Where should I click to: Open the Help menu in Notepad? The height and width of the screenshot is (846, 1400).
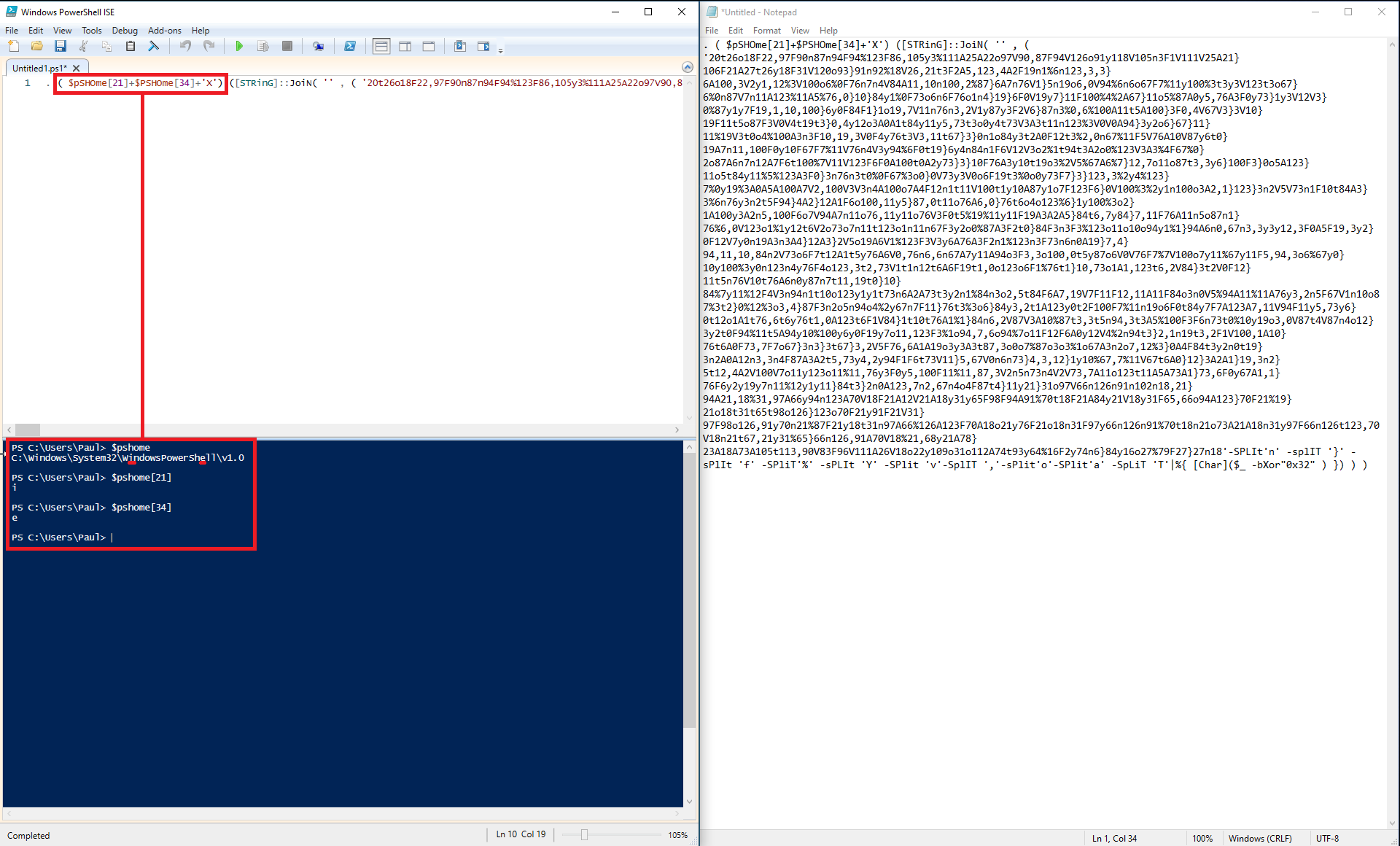pyautogui.click(x=828, y=31)
